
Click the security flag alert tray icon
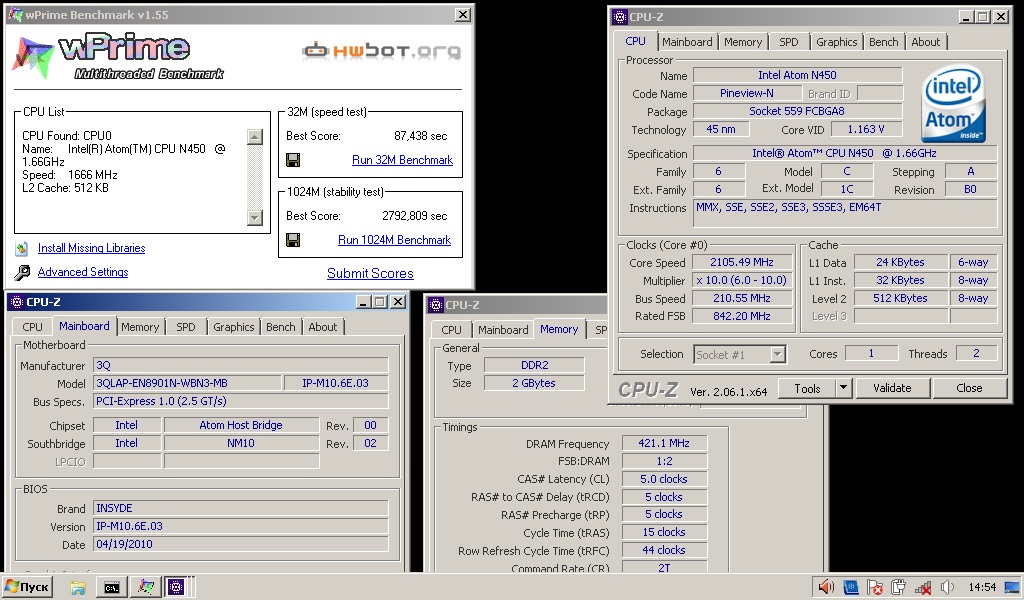[874, 587]
